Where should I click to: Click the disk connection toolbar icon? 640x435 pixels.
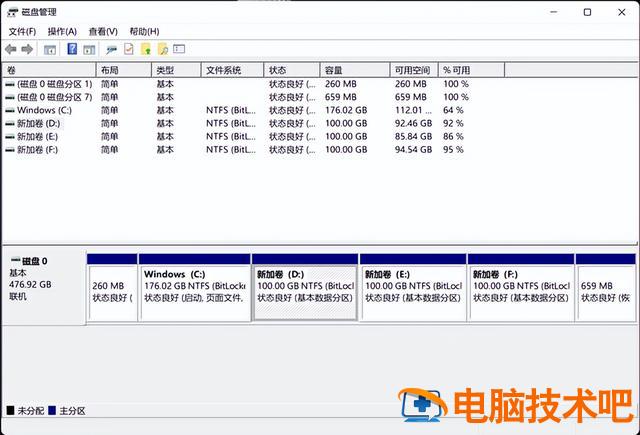pos(111,50)
